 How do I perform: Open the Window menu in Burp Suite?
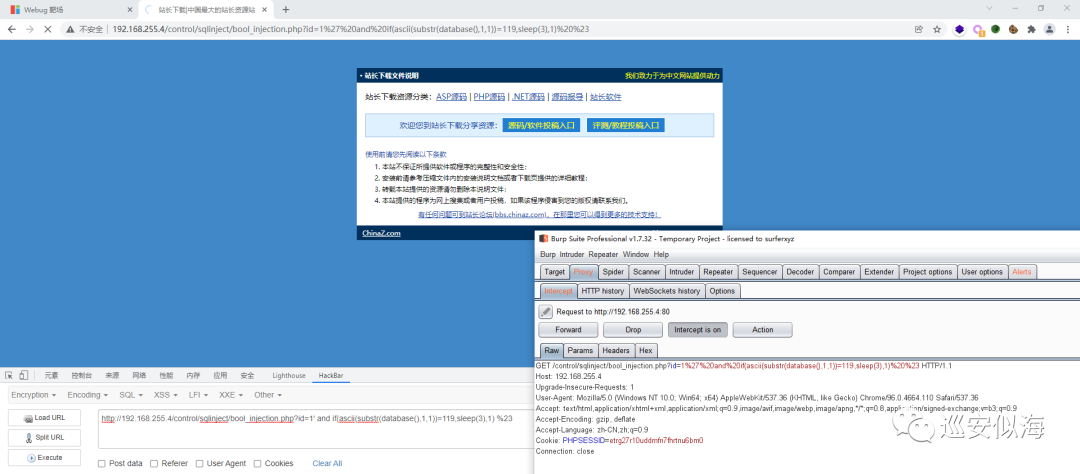tap(636, 254)
